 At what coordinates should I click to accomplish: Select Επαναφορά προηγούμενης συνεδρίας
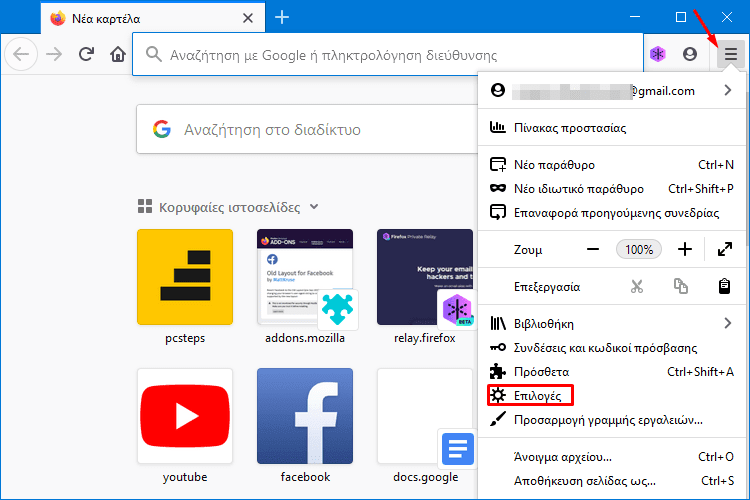[x=611, y=212]
